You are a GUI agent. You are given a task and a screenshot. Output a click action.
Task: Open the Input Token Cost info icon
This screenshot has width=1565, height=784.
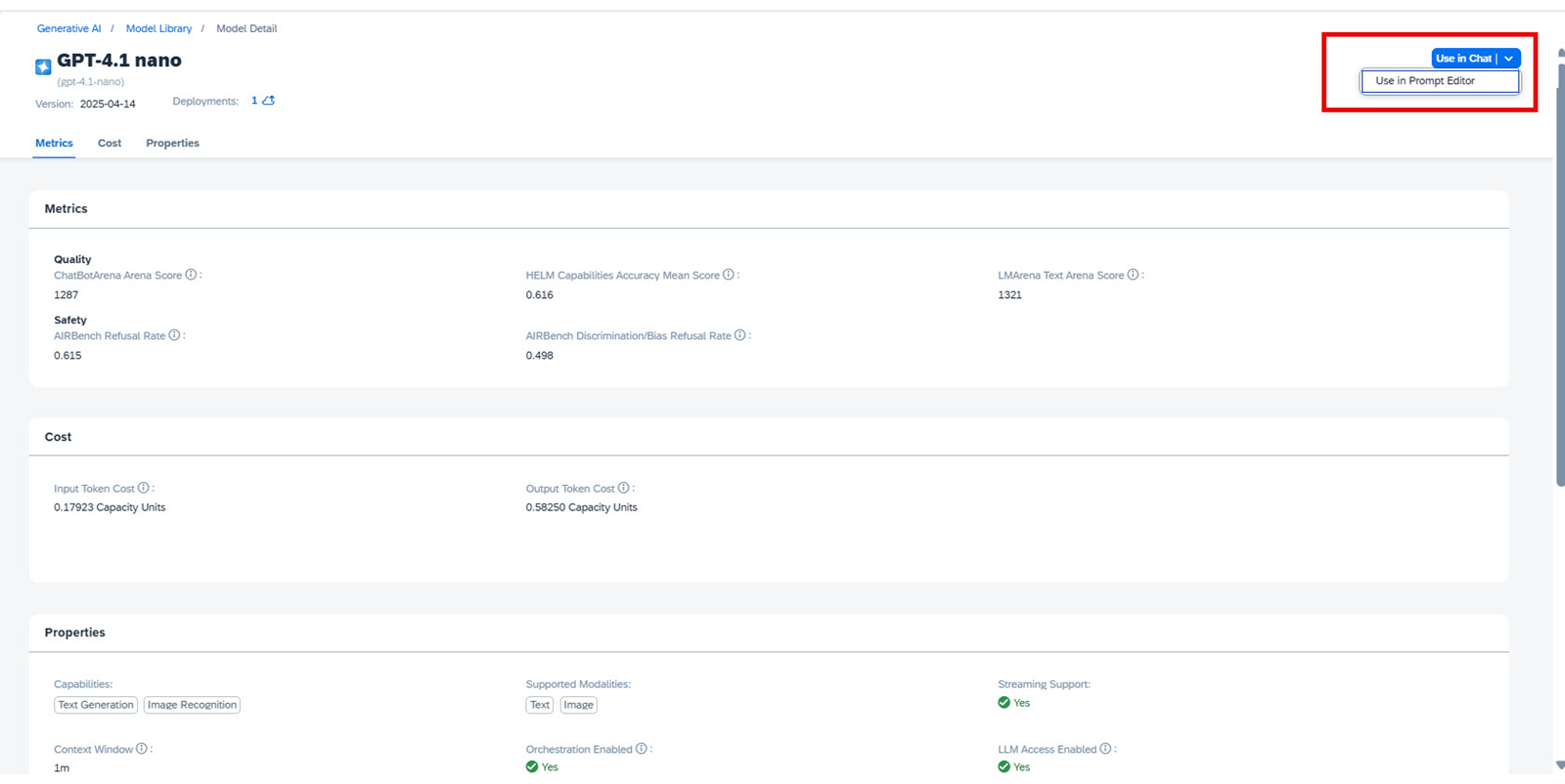tap(144, 488)
